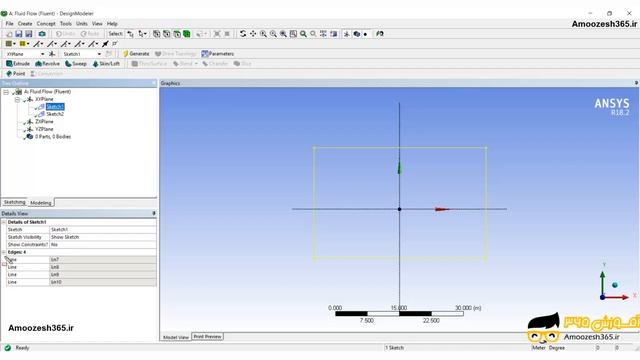Switch to the Modeling tab
Screen dimensions: 640x360
41,202
